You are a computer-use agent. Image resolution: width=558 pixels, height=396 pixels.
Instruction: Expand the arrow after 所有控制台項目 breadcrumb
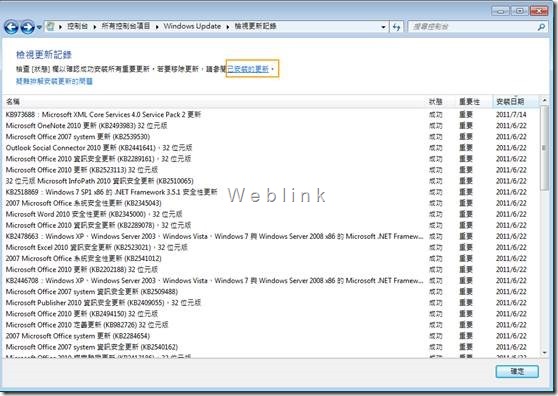point(157,27)
